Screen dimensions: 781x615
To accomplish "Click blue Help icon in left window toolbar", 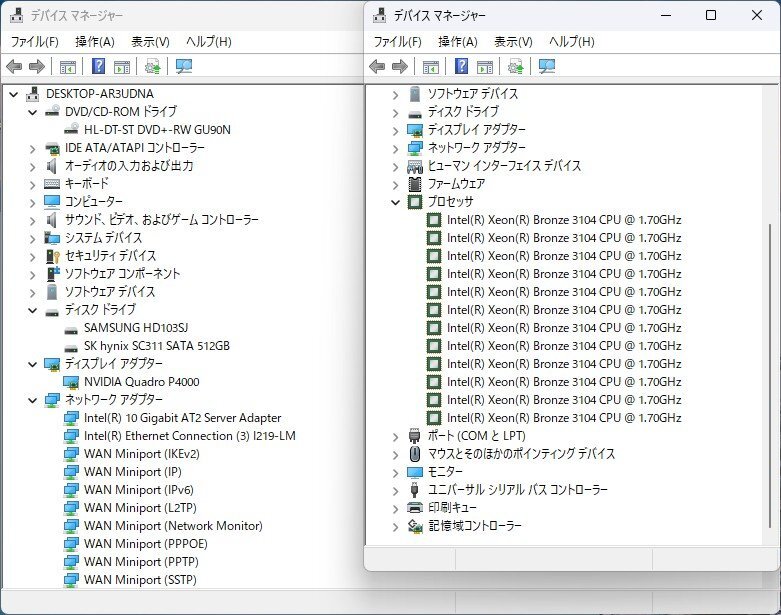I will click(x=99, y=66).
